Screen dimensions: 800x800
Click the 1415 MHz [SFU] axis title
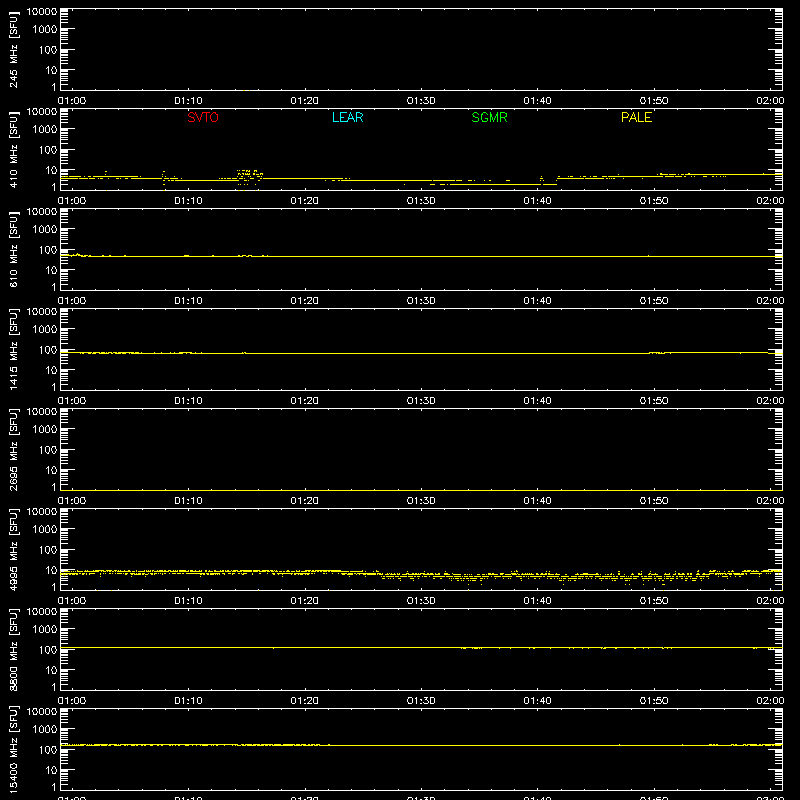(13, 349)
